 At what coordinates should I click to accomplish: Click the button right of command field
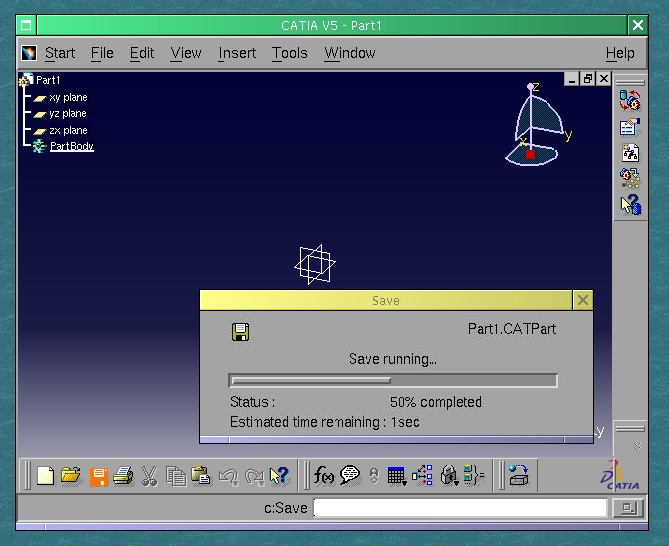(628, 508)
